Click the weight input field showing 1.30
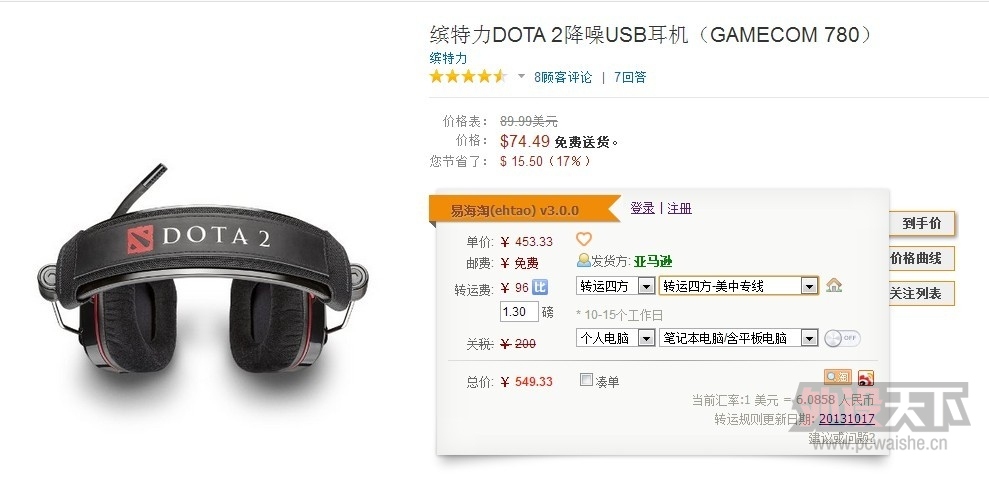This screenshot has width=989, height=477. pos(519,312)
